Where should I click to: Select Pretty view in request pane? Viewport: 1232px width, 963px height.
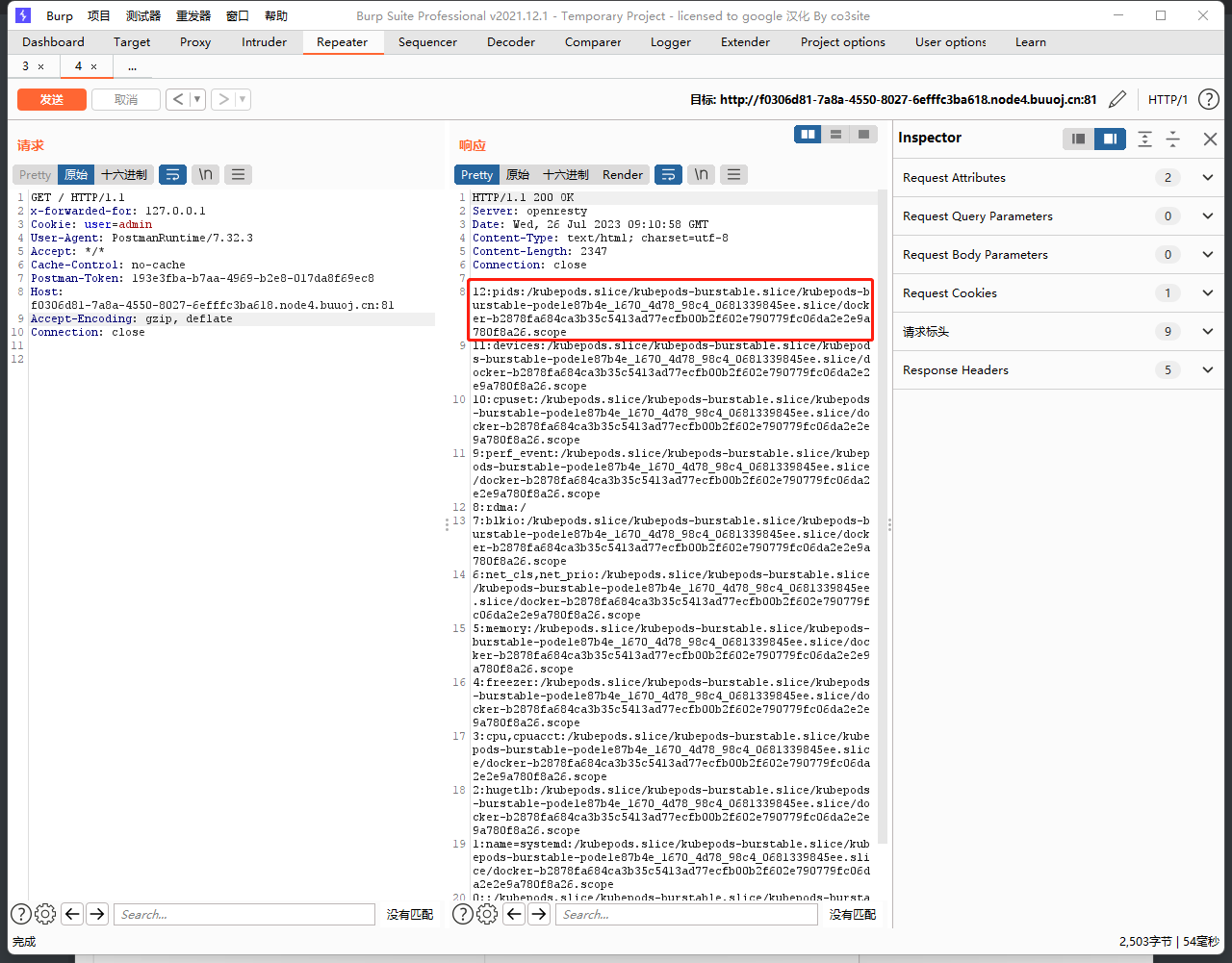[35, 174]
